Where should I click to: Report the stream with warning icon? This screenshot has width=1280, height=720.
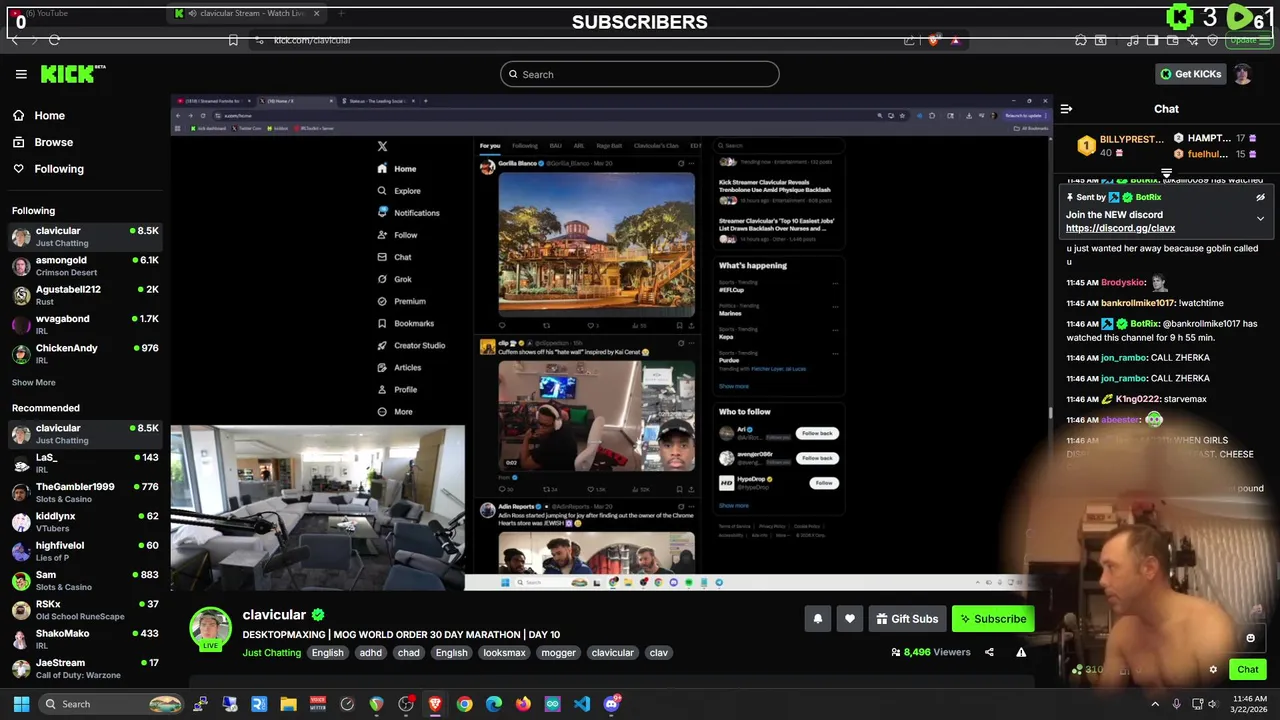(x=1021, y=652)
